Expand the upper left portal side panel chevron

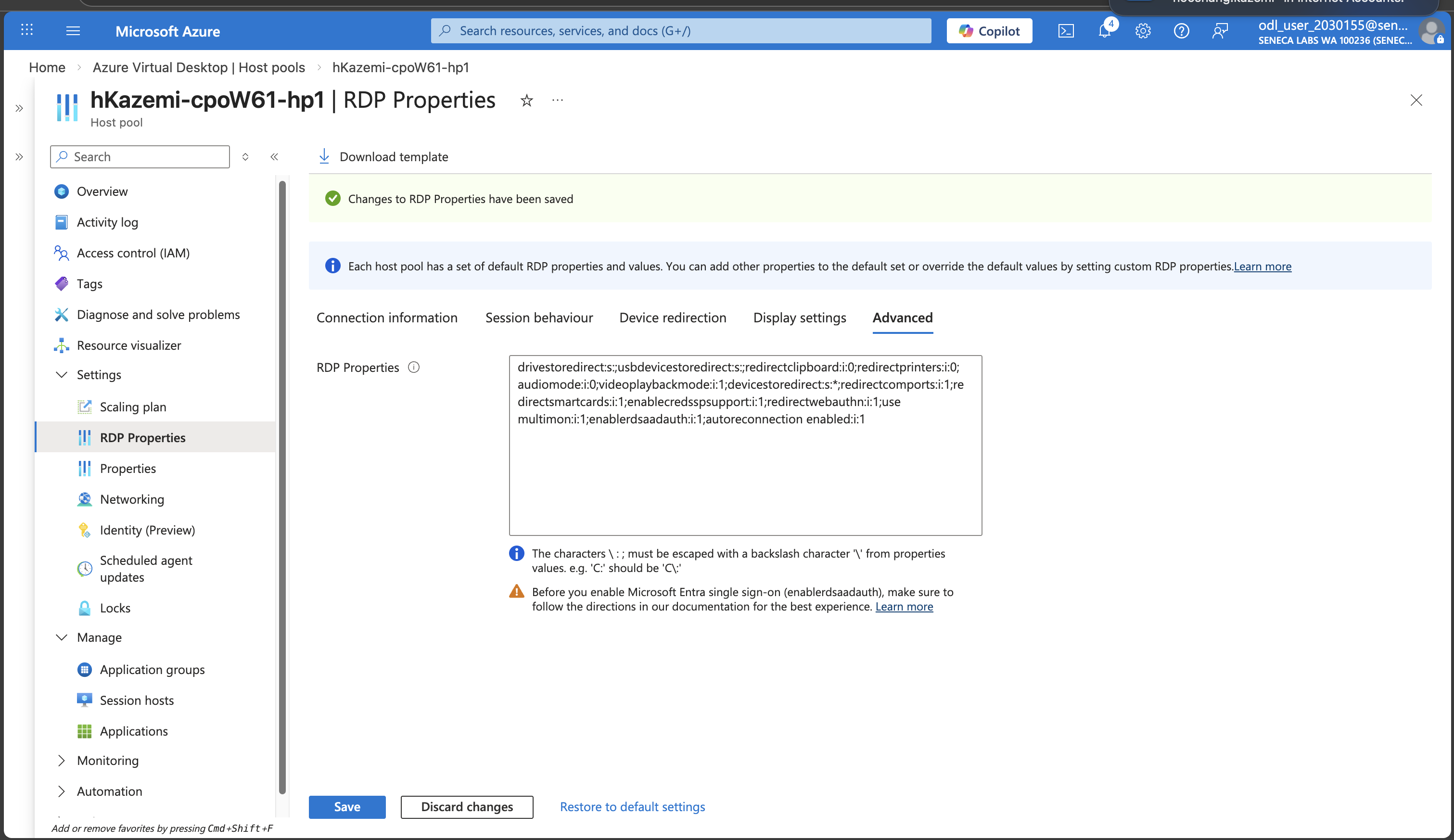coord(19,108)
